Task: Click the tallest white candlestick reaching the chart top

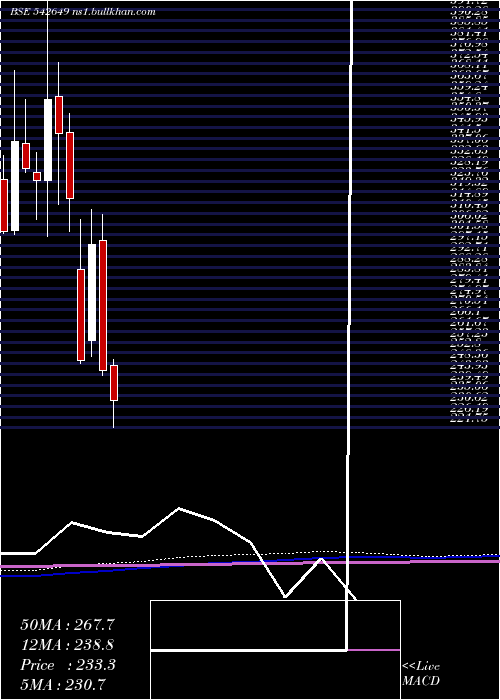Action: click(x=48, y=139)
